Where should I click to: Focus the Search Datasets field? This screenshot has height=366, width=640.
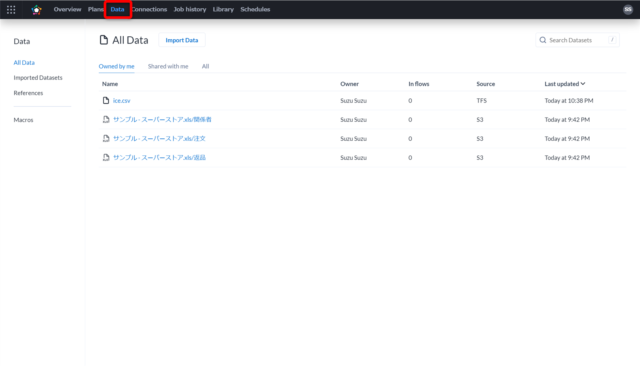[x=577, y=40]
